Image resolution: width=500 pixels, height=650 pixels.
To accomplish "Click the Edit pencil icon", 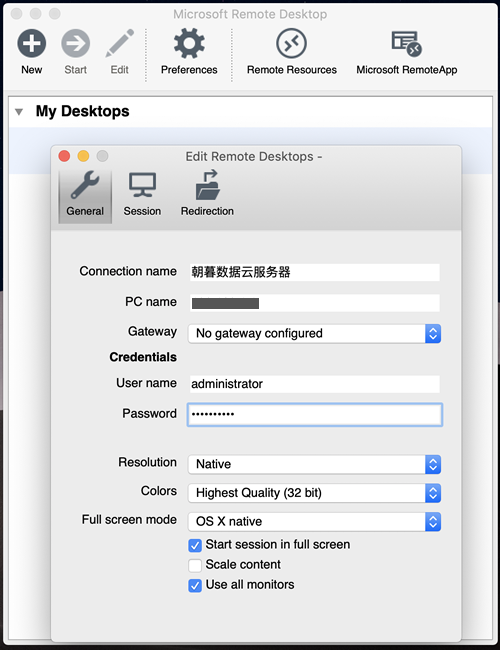I will [119, 43].
